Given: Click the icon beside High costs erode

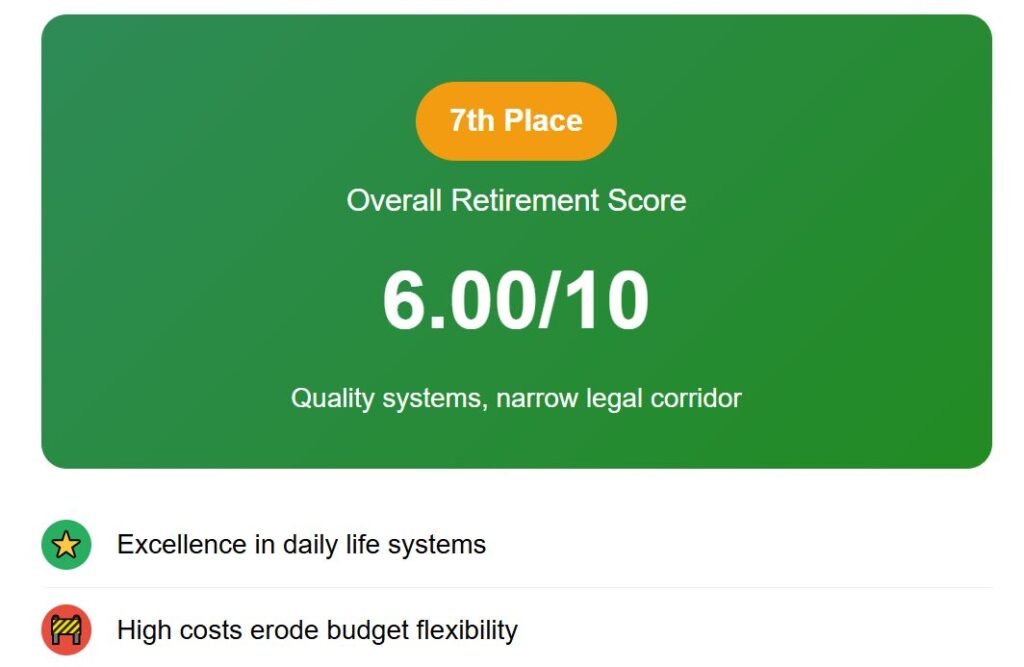Looking at the screenshot, I should (66, 631).
